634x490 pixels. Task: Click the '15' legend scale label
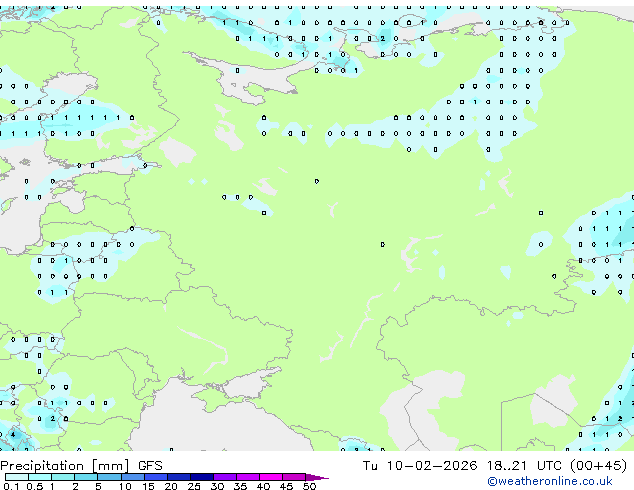tap(148, 486)
